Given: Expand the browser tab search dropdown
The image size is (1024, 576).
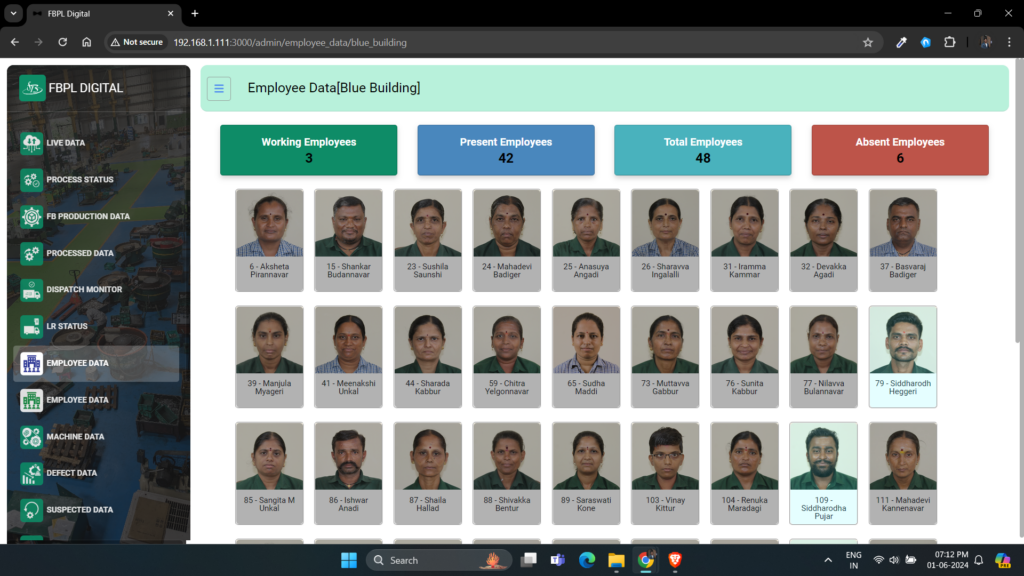Looking at the screenshot, I should (x=13, y=13).
